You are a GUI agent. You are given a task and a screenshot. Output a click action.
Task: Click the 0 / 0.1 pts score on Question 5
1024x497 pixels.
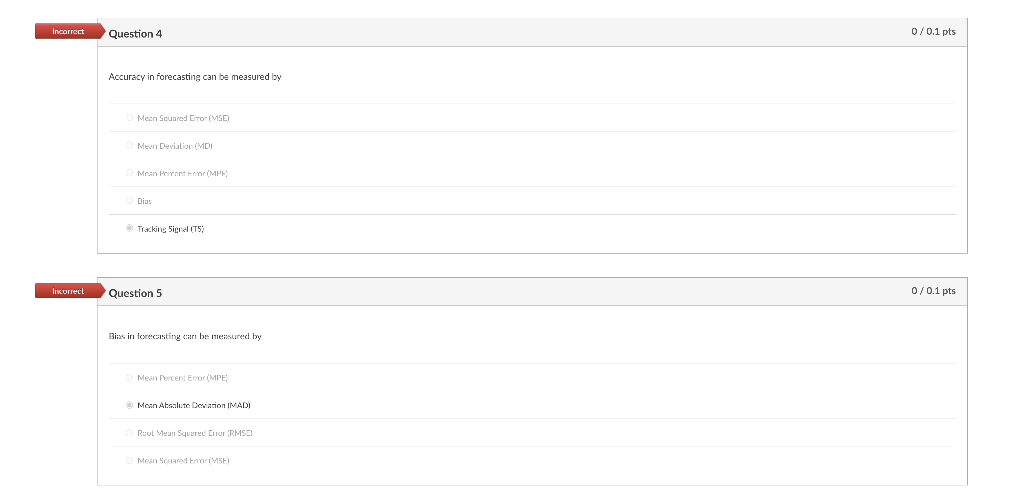tap(932, 291)
